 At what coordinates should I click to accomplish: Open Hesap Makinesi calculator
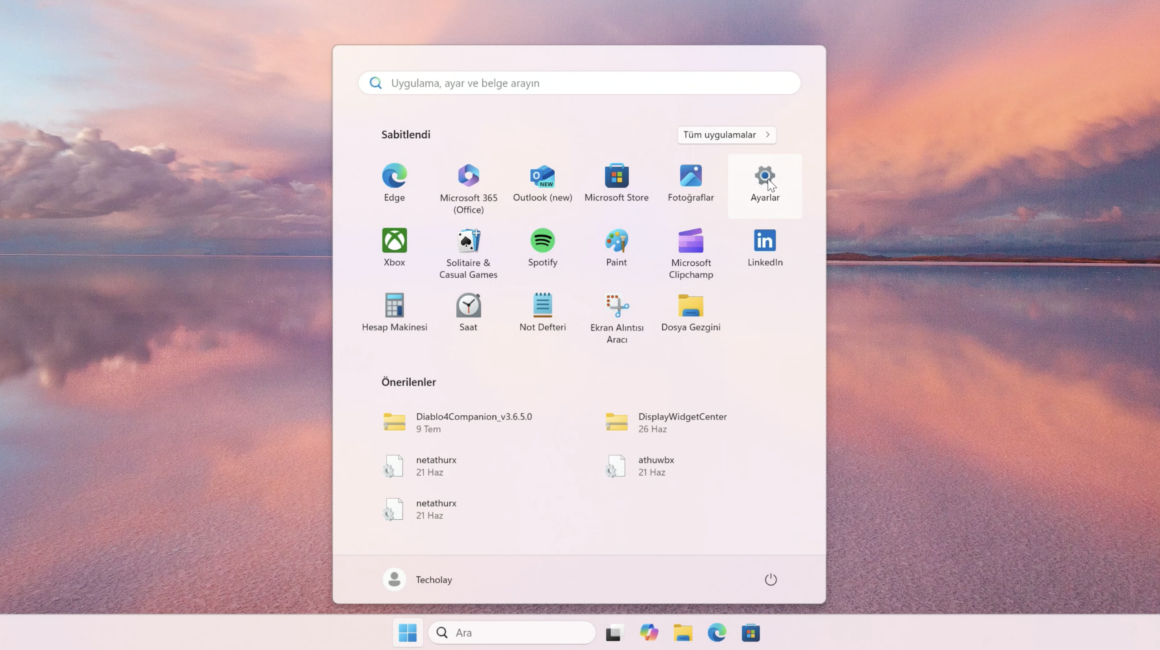click(394, 313)
